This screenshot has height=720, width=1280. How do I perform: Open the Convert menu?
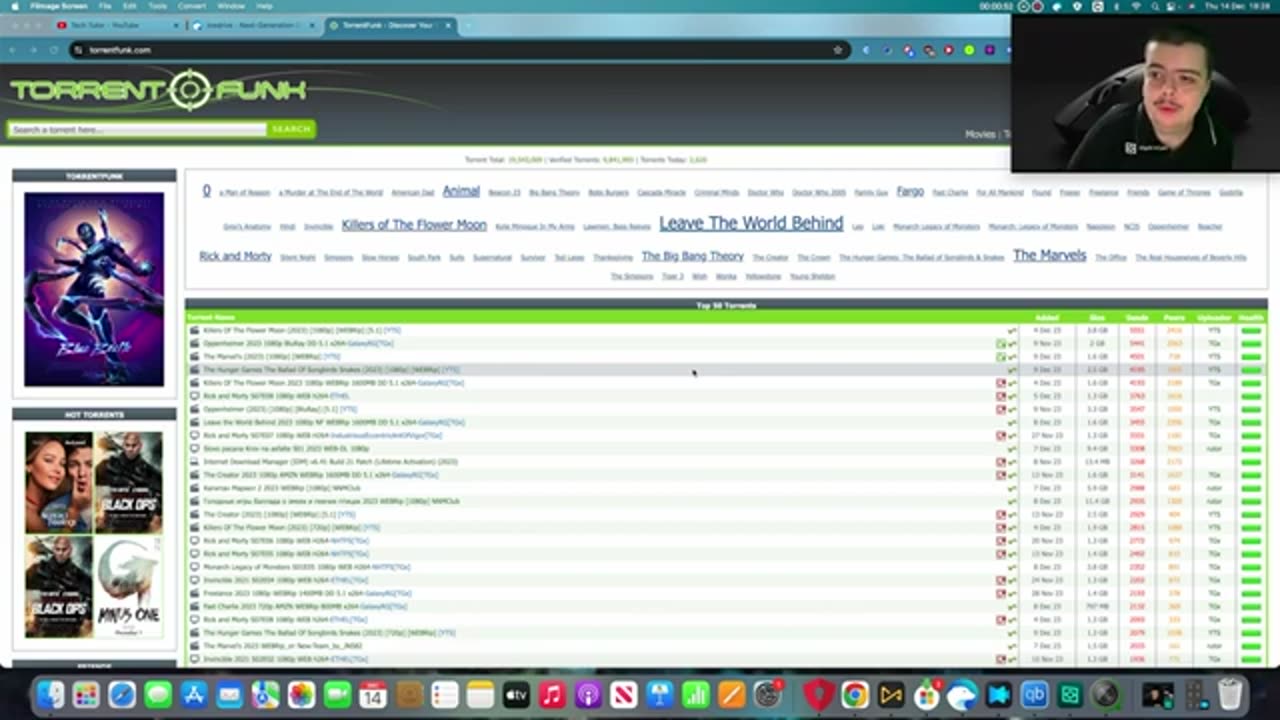click(x=192, y=6)
